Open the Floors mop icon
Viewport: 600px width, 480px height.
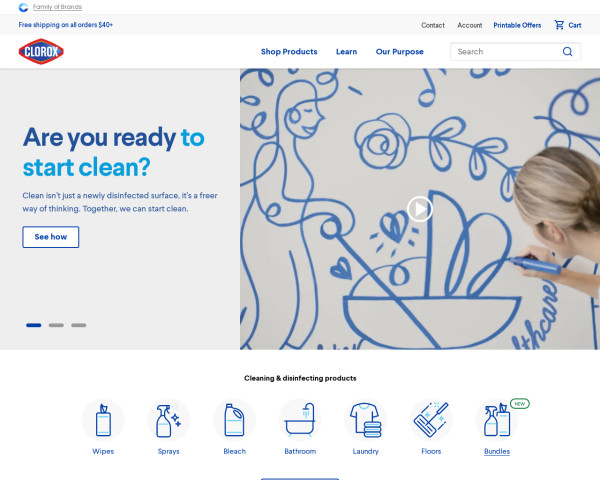point(431,420)
